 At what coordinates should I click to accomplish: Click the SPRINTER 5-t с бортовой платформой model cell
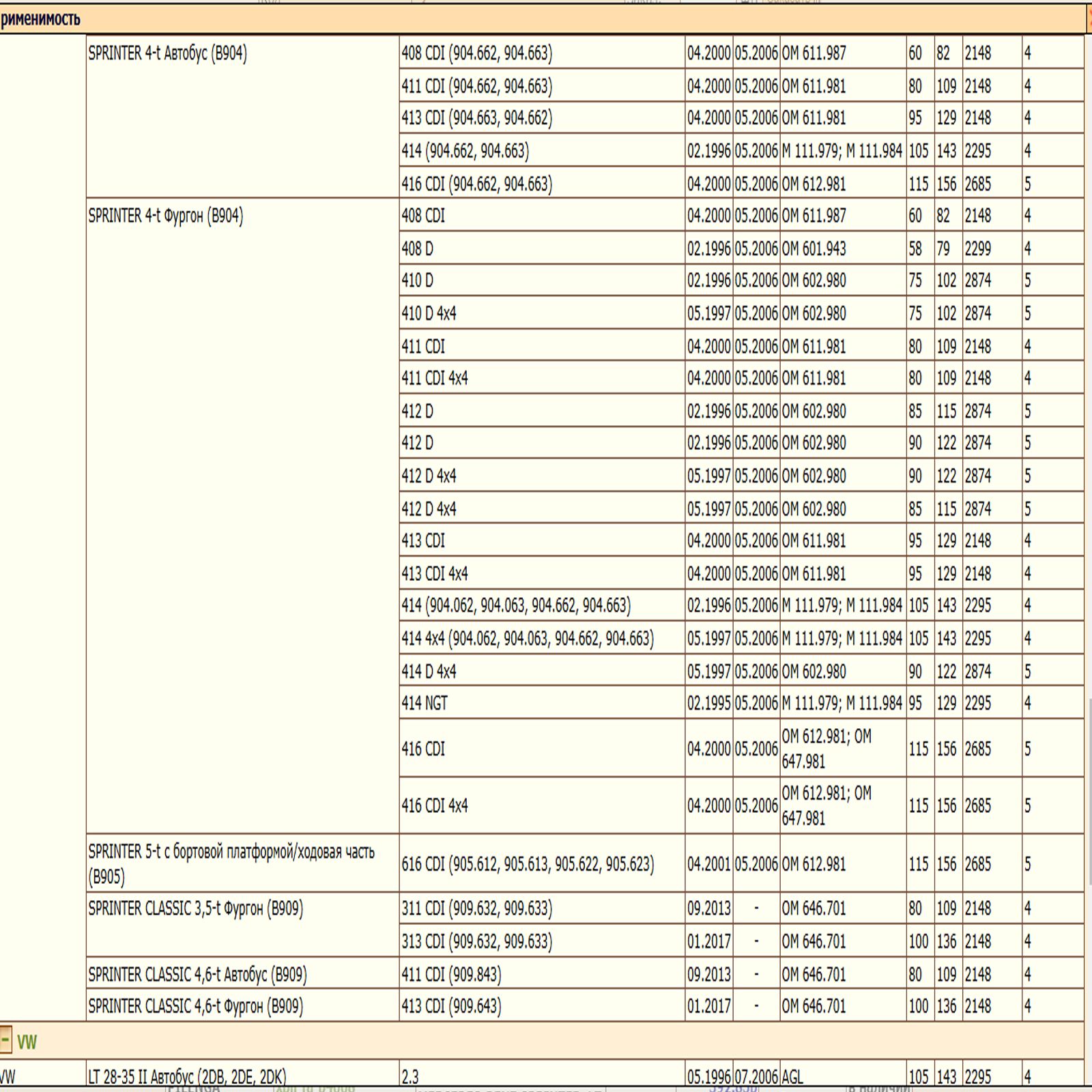231,863
